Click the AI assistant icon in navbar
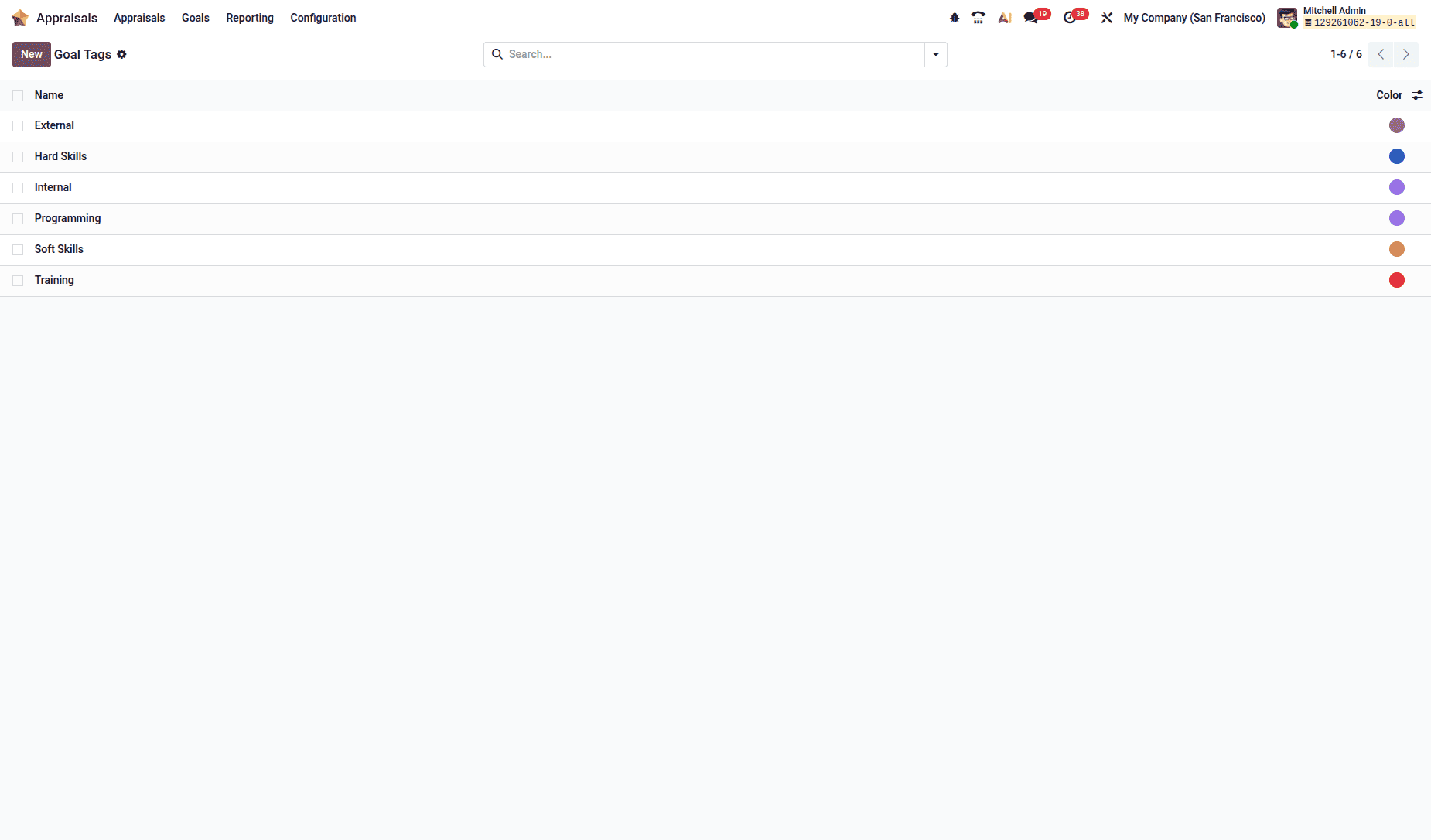 [x=1005, y=18]
